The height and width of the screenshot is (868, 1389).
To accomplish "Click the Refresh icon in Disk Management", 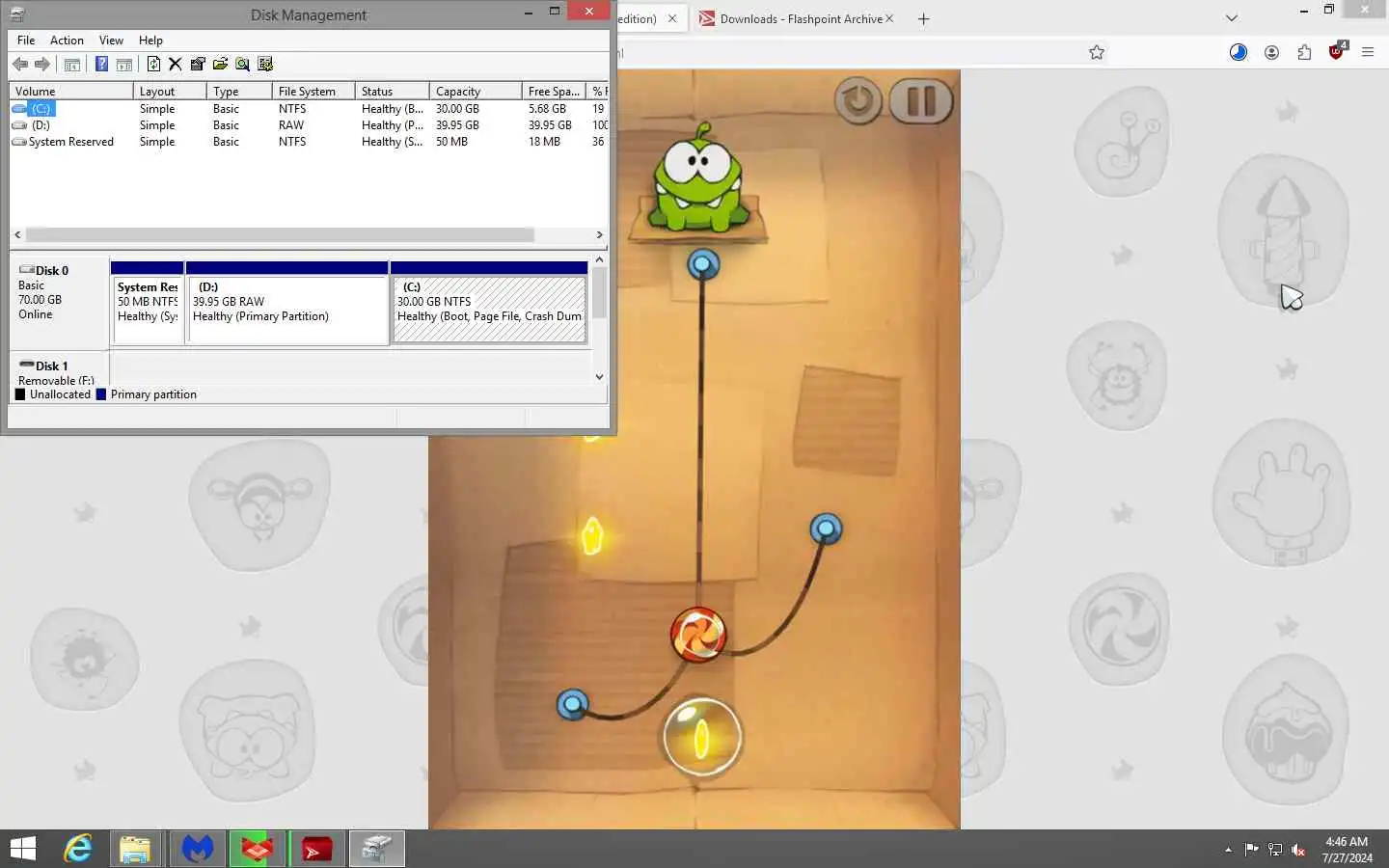I will point(153,64).
